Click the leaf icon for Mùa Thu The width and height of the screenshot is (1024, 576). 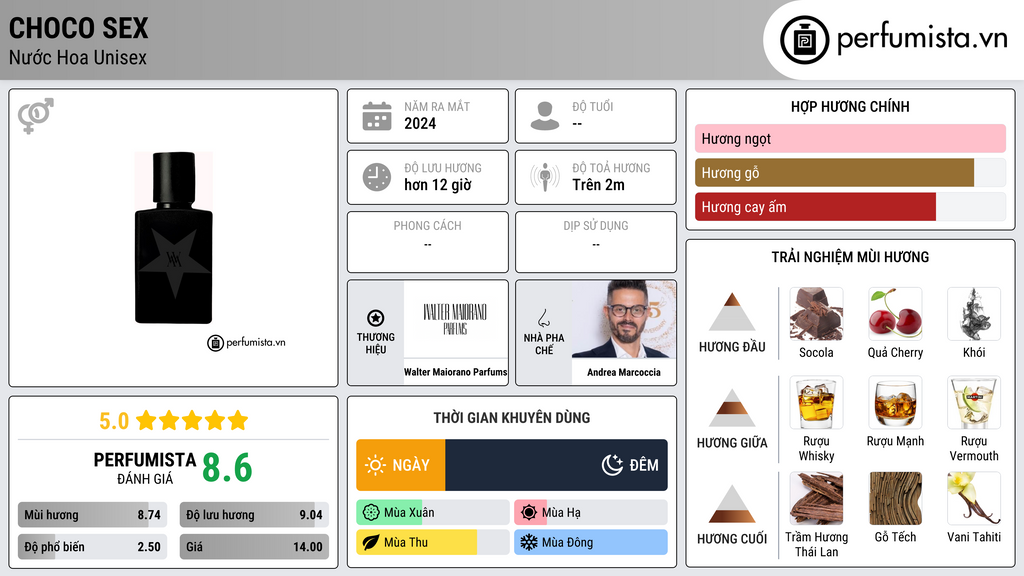pos(371,543)
